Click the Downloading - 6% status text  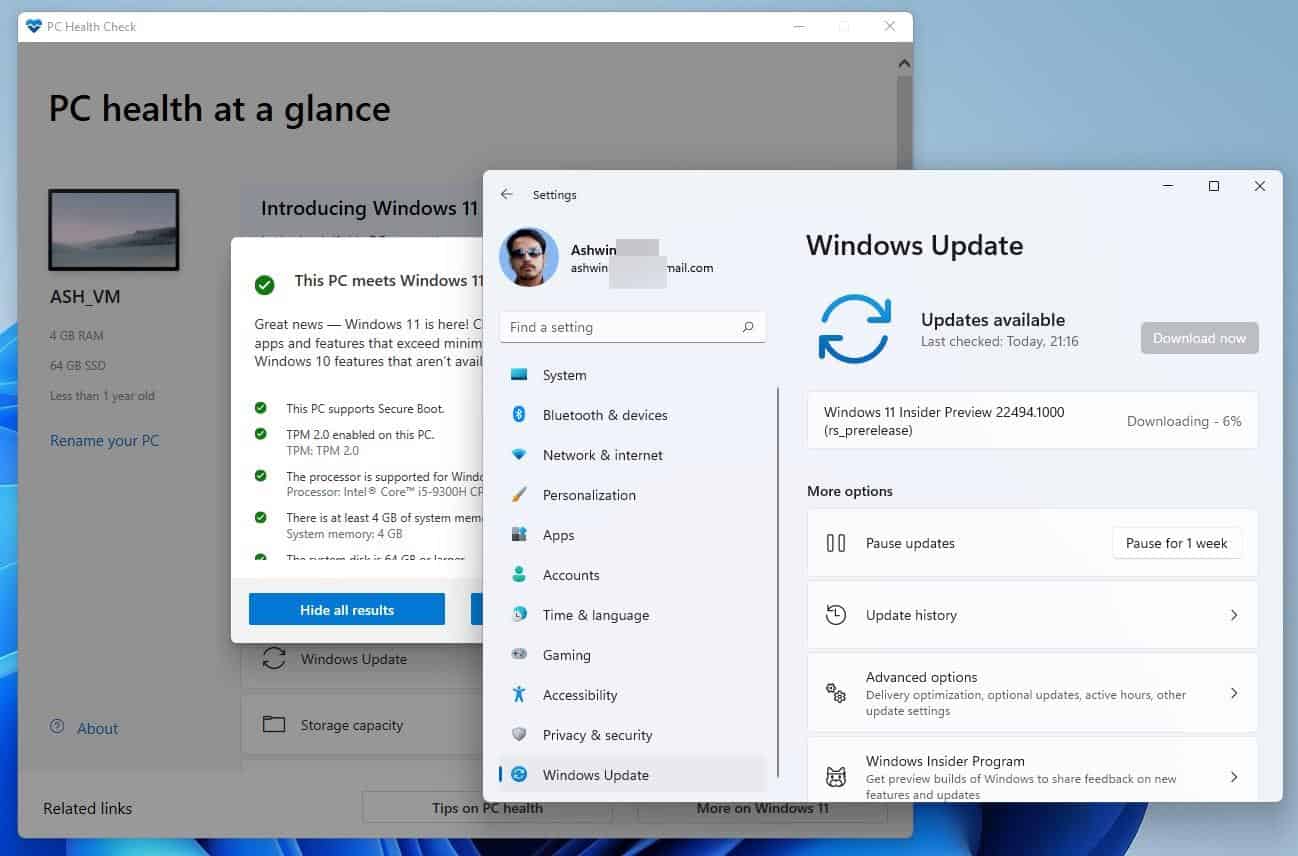point(1184,421)
